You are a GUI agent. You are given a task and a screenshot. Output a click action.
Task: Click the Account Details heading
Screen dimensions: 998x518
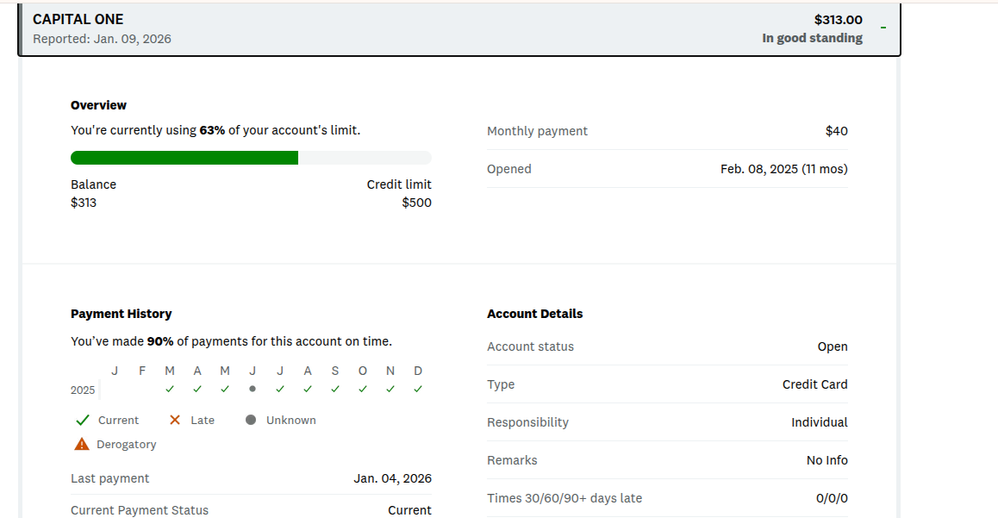pyautogui.click(x=535, y=314)
